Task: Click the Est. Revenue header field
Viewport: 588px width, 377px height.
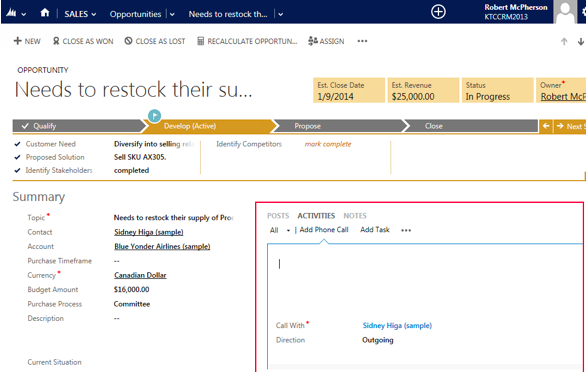Action: [x=423, y=90]
